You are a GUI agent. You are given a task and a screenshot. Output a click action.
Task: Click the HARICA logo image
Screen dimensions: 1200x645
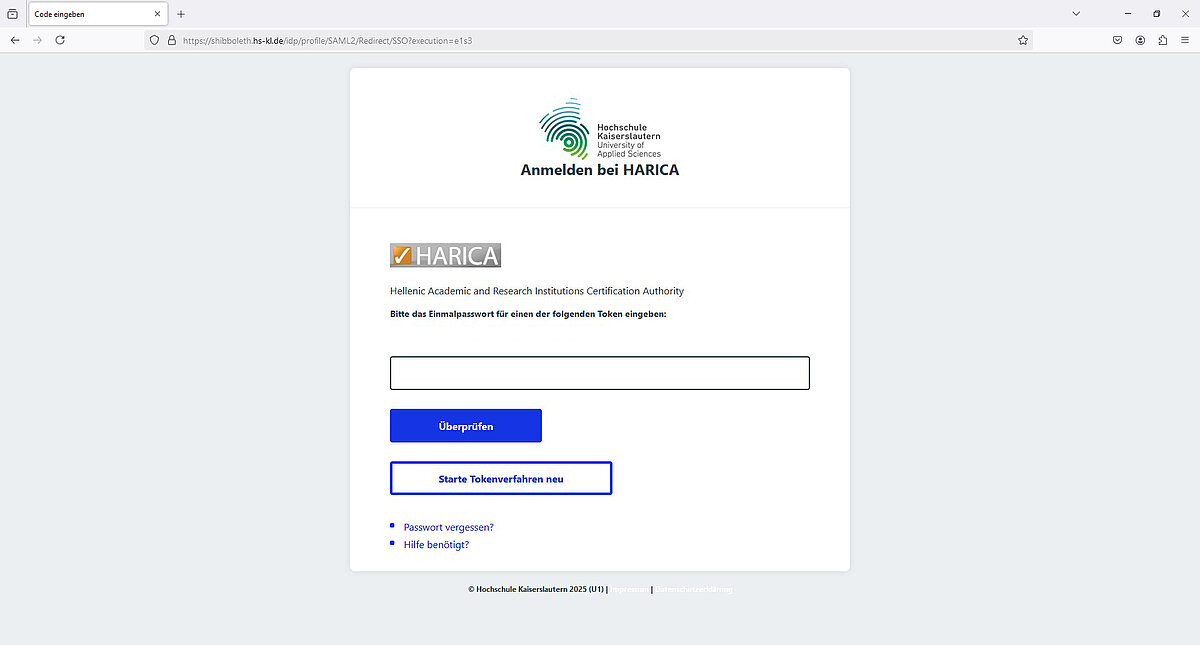pos(445,255)
